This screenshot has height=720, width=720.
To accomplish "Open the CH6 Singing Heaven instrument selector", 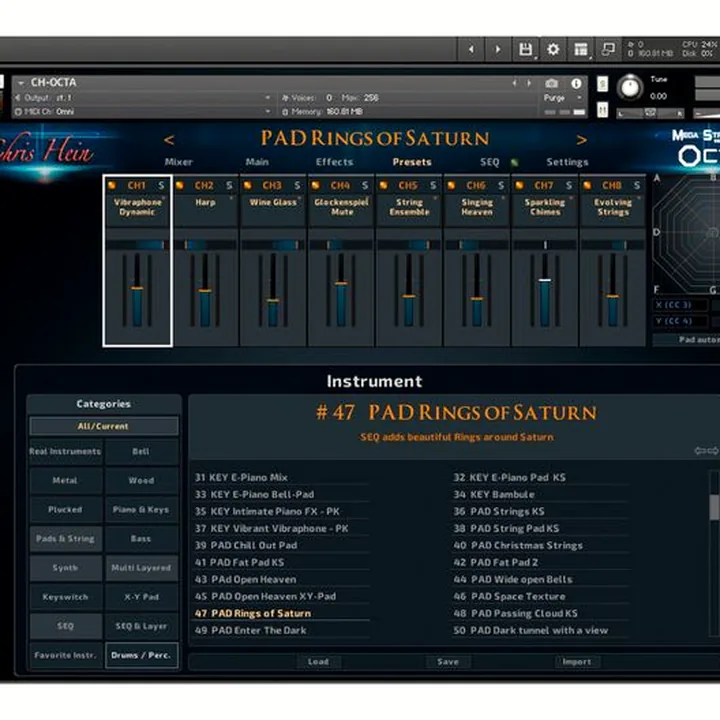I will (477, 207).
